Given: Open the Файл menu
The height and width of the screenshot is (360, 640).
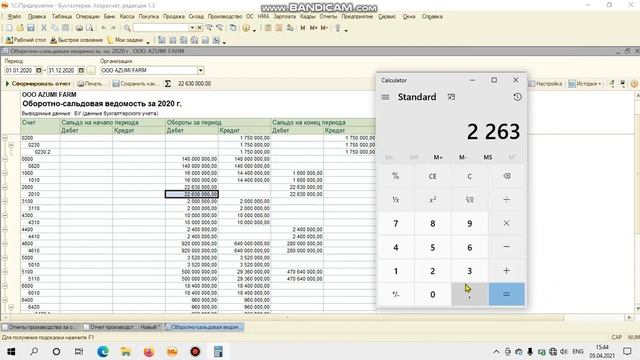Looking at the screenshot, I should 14,16.
